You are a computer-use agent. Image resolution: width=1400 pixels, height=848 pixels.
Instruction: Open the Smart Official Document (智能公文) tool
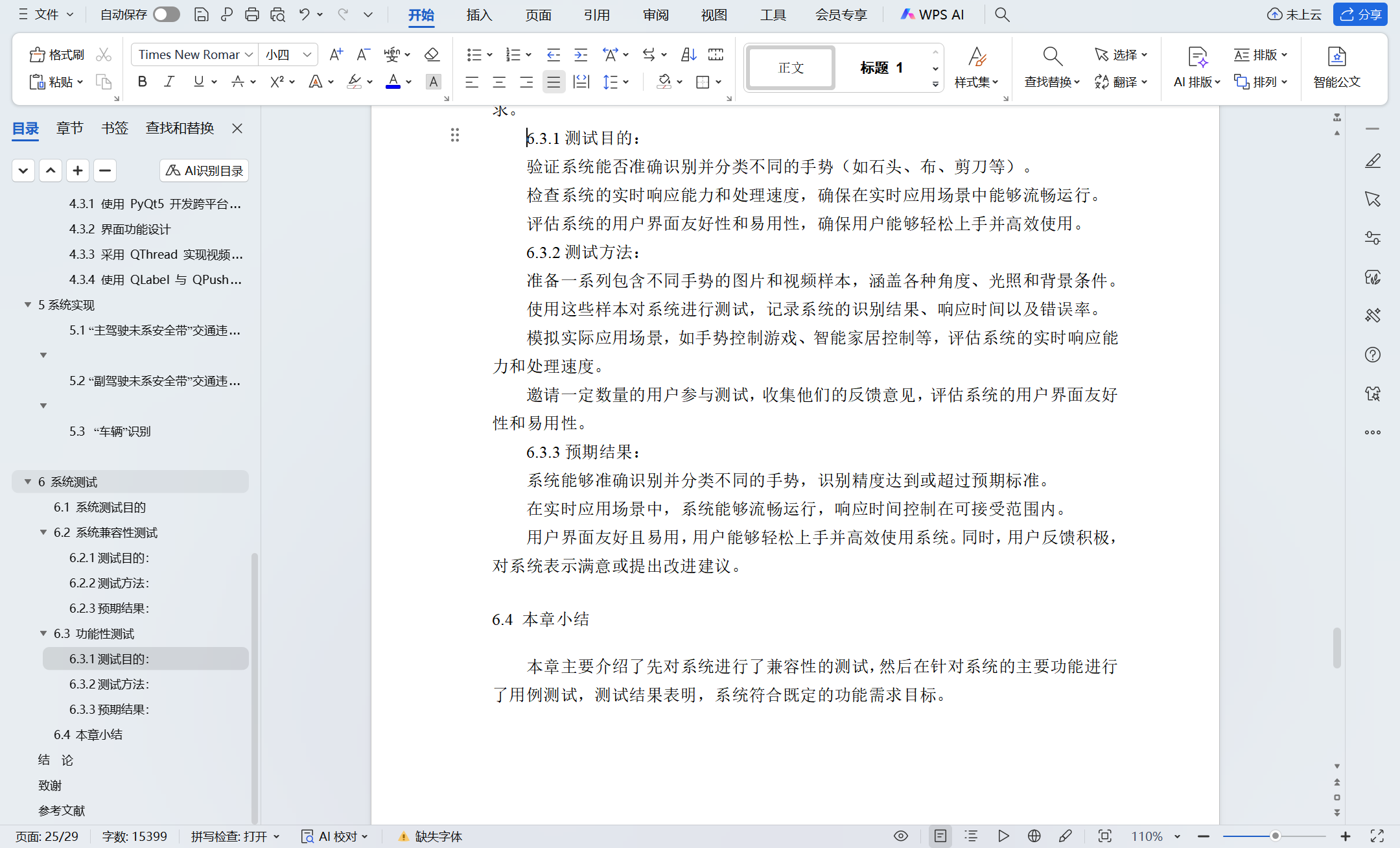[1336, 67]
